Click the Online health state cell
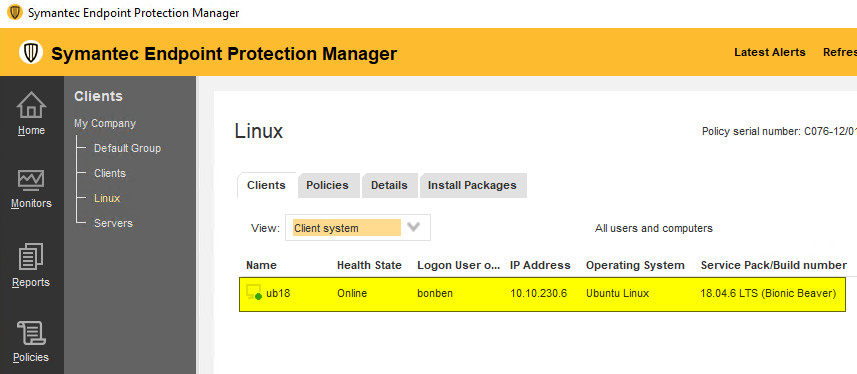 (x=352, y=294)
